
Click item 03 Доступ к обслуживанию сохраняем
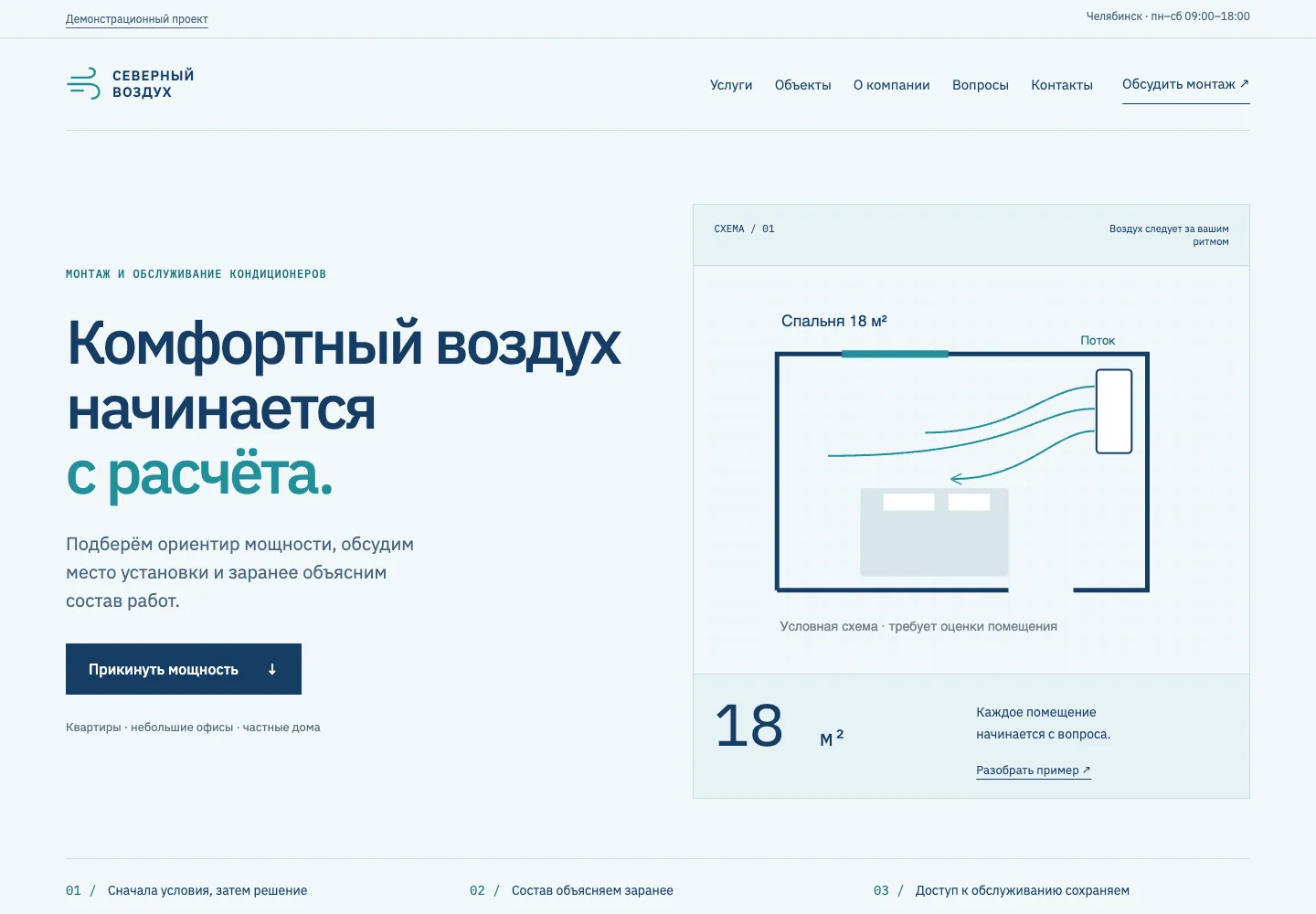click(x=1002, y=890)
